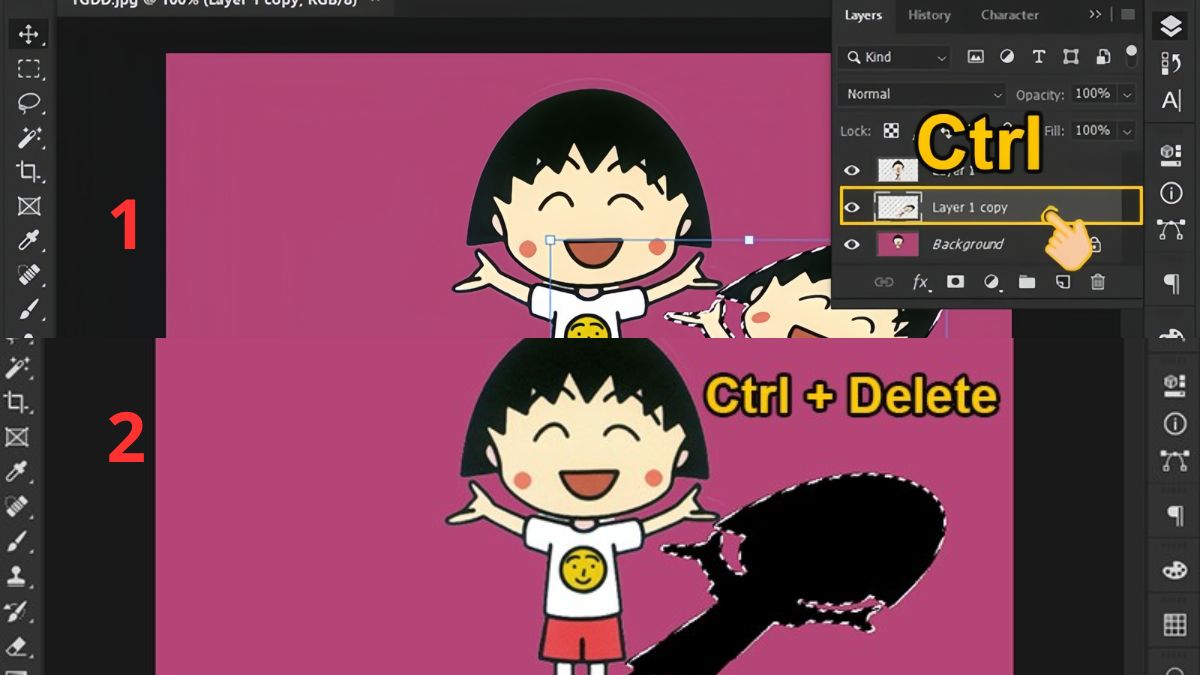Open Paths panel icon in step 2 screenshot

click(1174, 461)
